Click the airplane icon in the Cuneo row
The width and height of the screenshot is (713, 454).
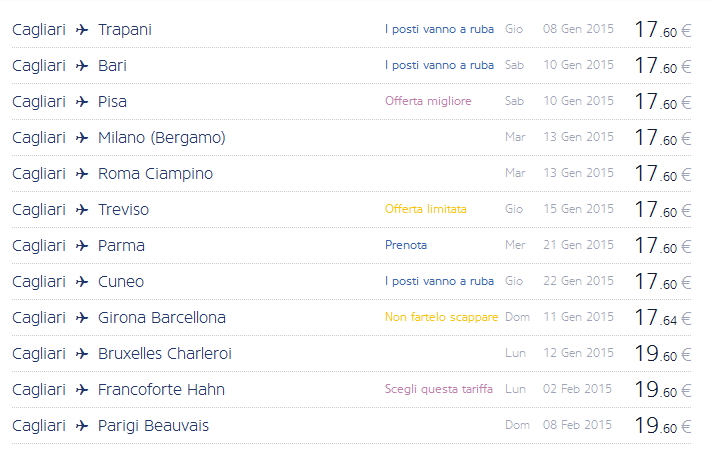(x=82, y=282)
